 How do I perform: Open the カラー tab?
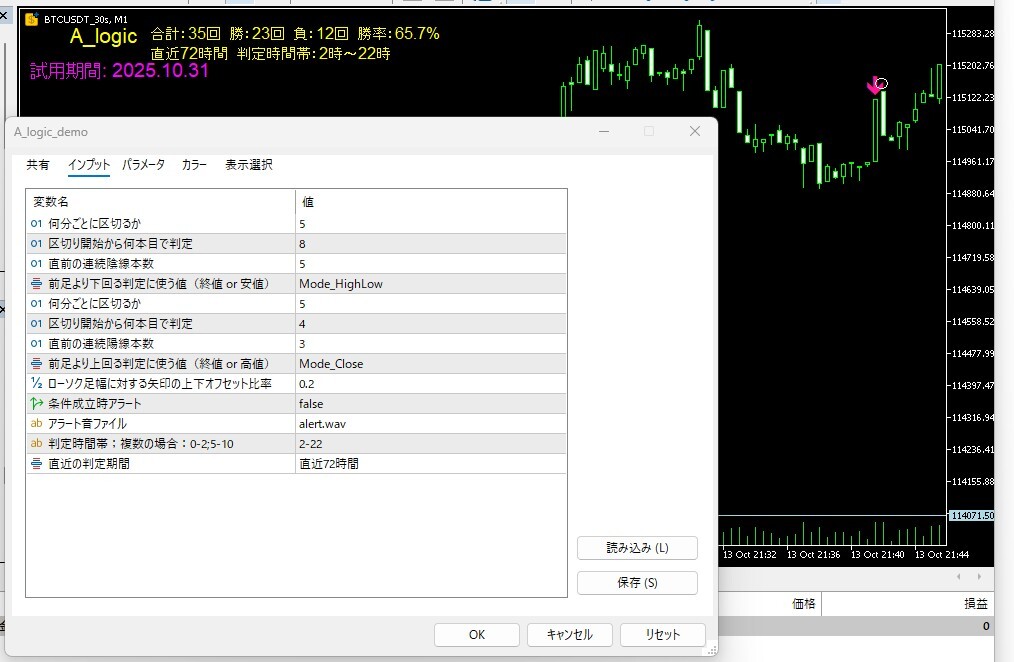coord(194,165)
